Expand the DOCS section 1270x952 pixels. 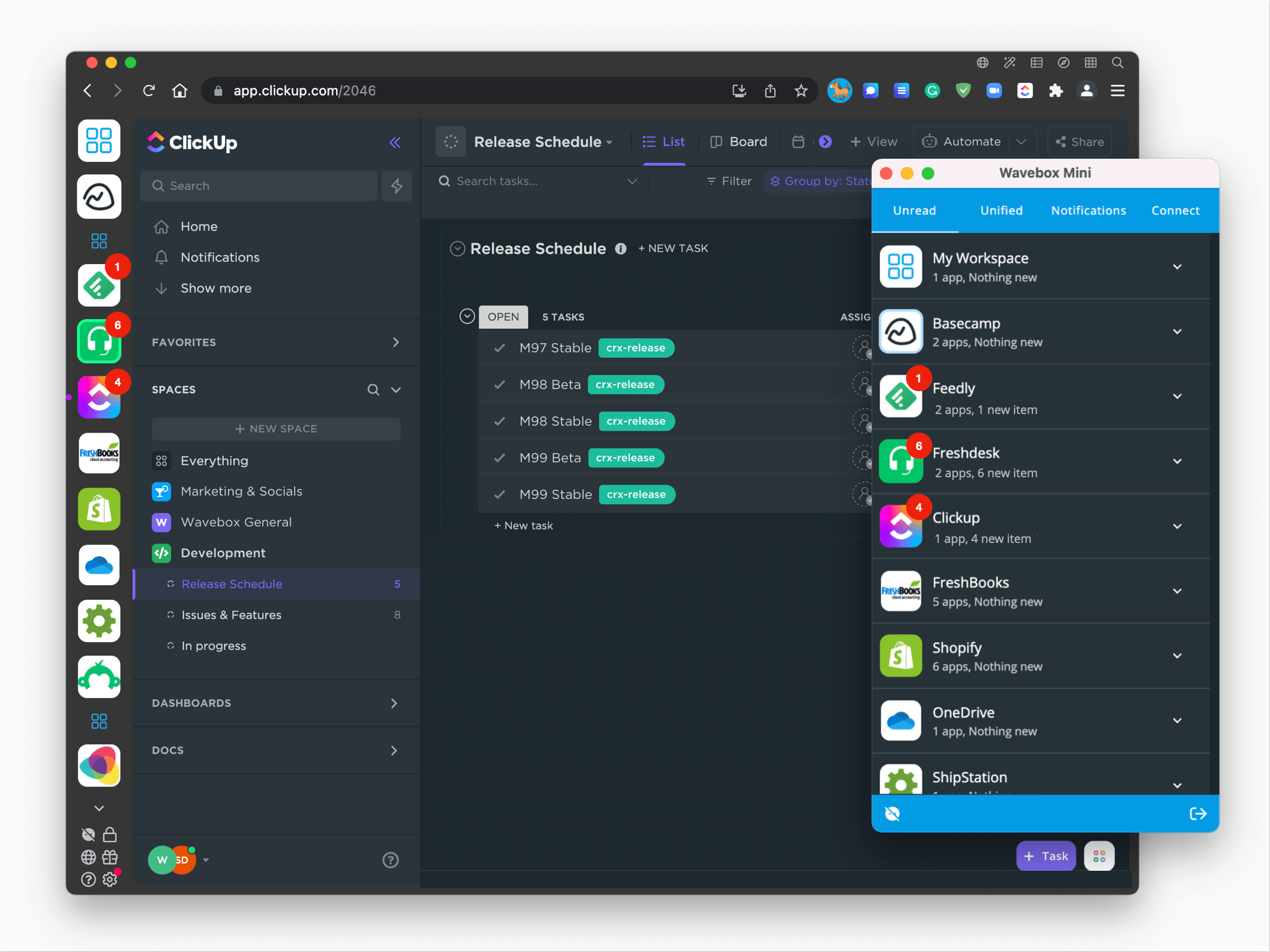pyautogui.click(x=394, y=750)
